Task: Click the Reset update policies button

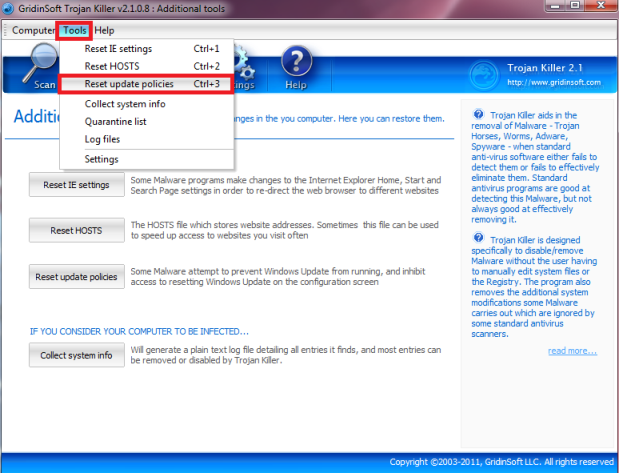Action: tap(77, 276)
